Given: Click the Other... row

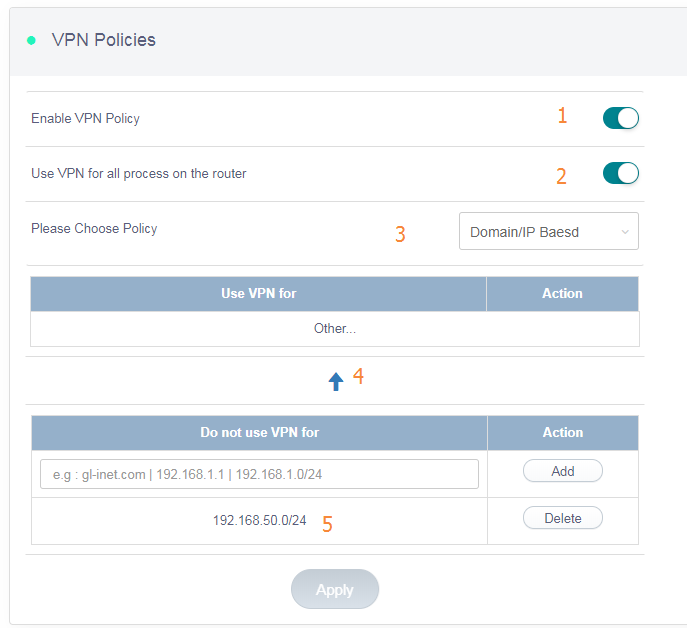Looking at the screenshot, I should pos(334,329).
